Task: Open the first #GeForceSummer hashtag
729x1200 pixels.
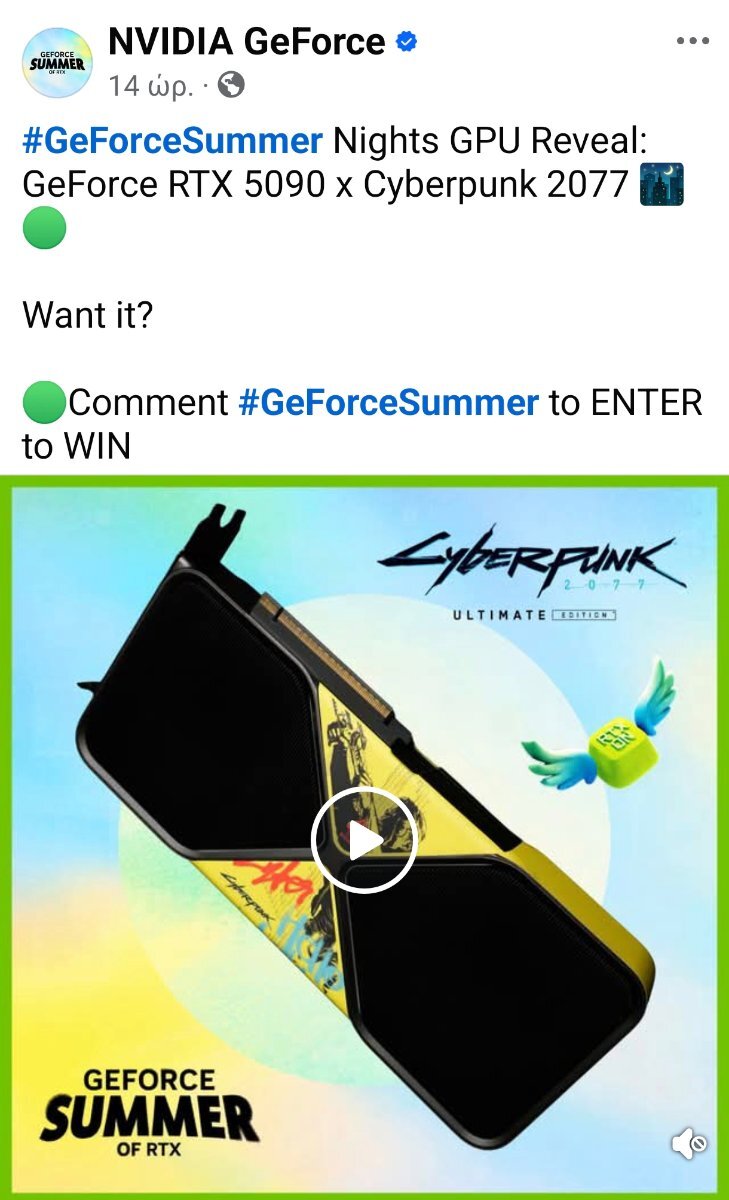Action: point(172,141)
